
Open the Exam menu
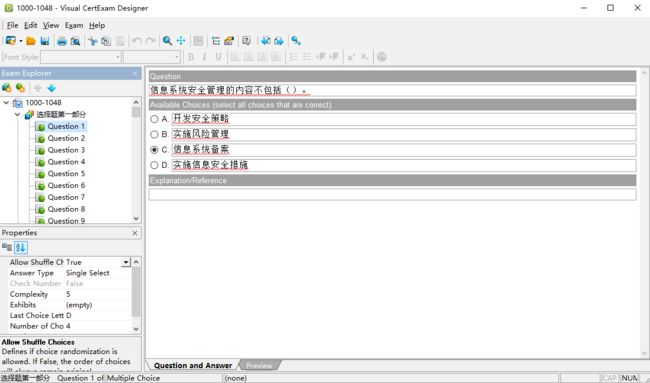click(x=74, y=25)
